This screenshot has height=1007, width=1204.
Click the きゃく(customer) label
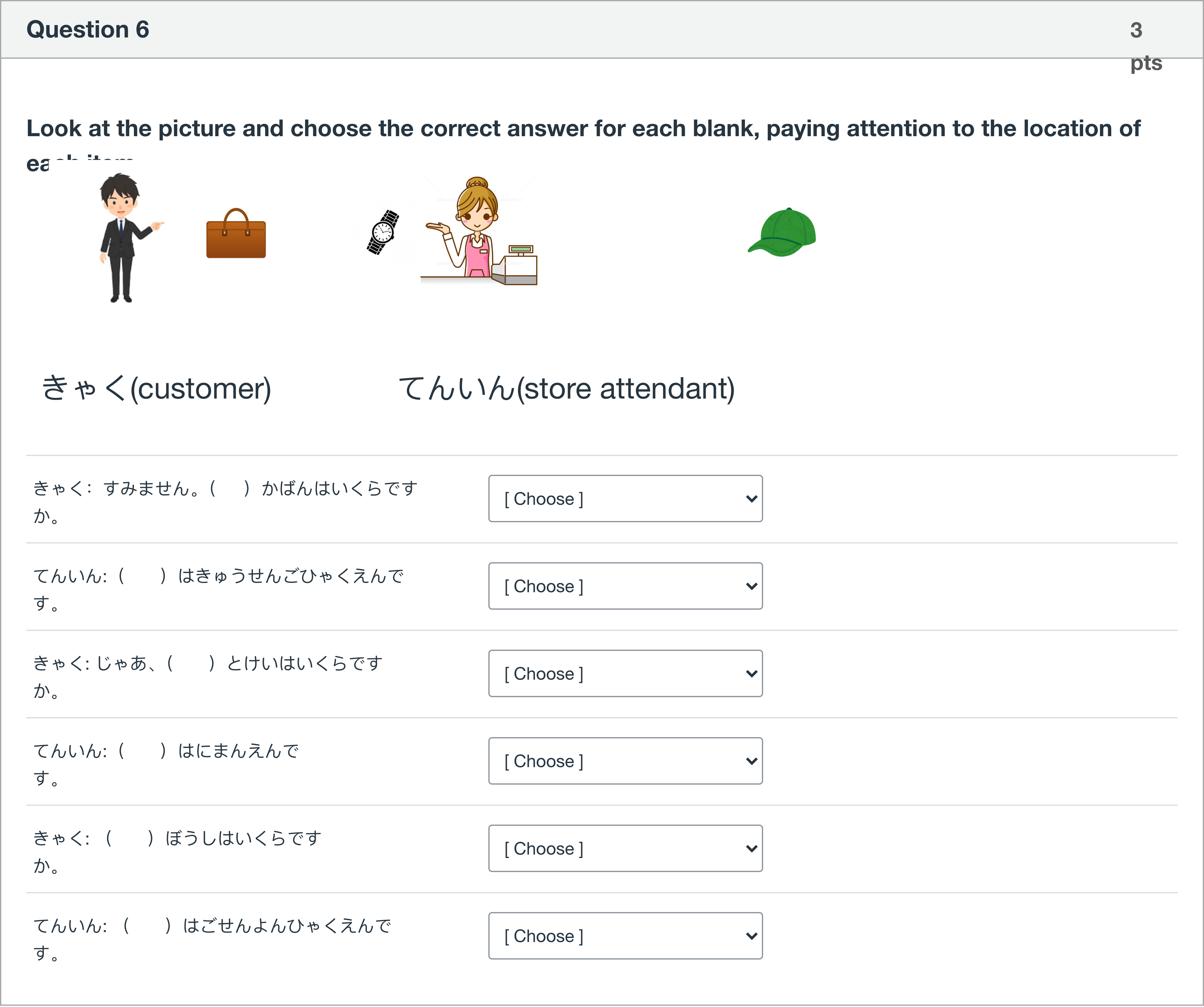pyautogui.click(x=156, y=389)
